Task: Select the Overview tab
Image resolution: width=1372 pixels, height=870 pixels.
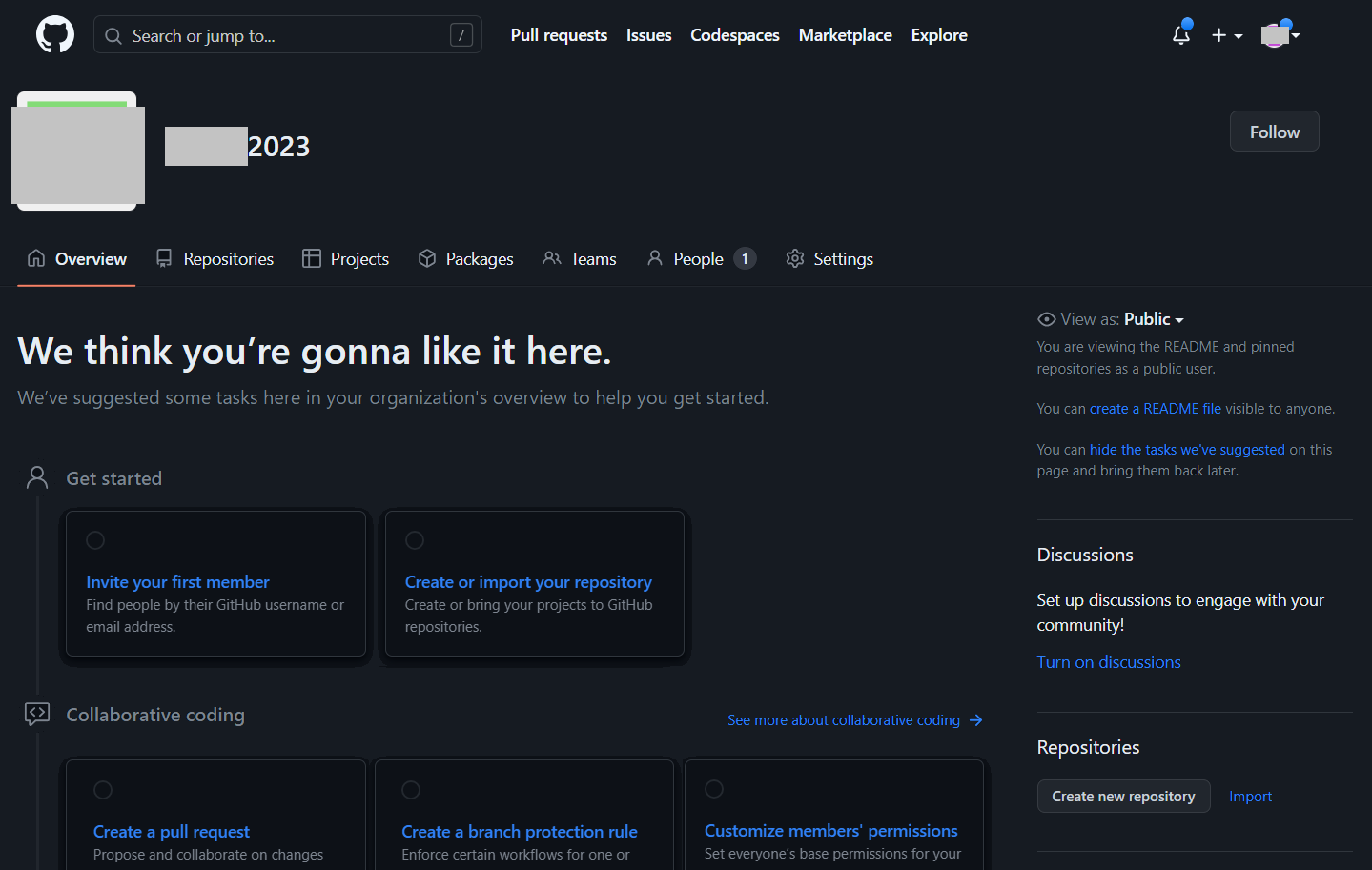Action: [x=76, y=258]
